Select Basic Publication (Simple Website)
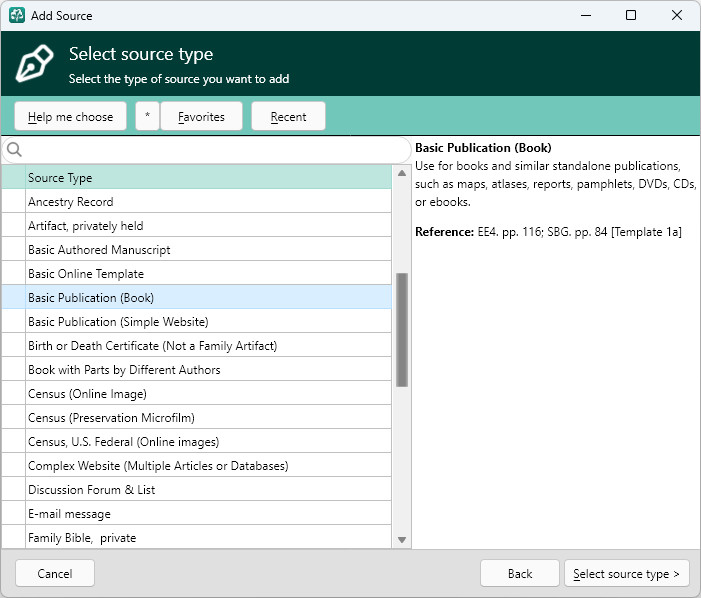The image size is (701, 598). (x=197, y=321)
